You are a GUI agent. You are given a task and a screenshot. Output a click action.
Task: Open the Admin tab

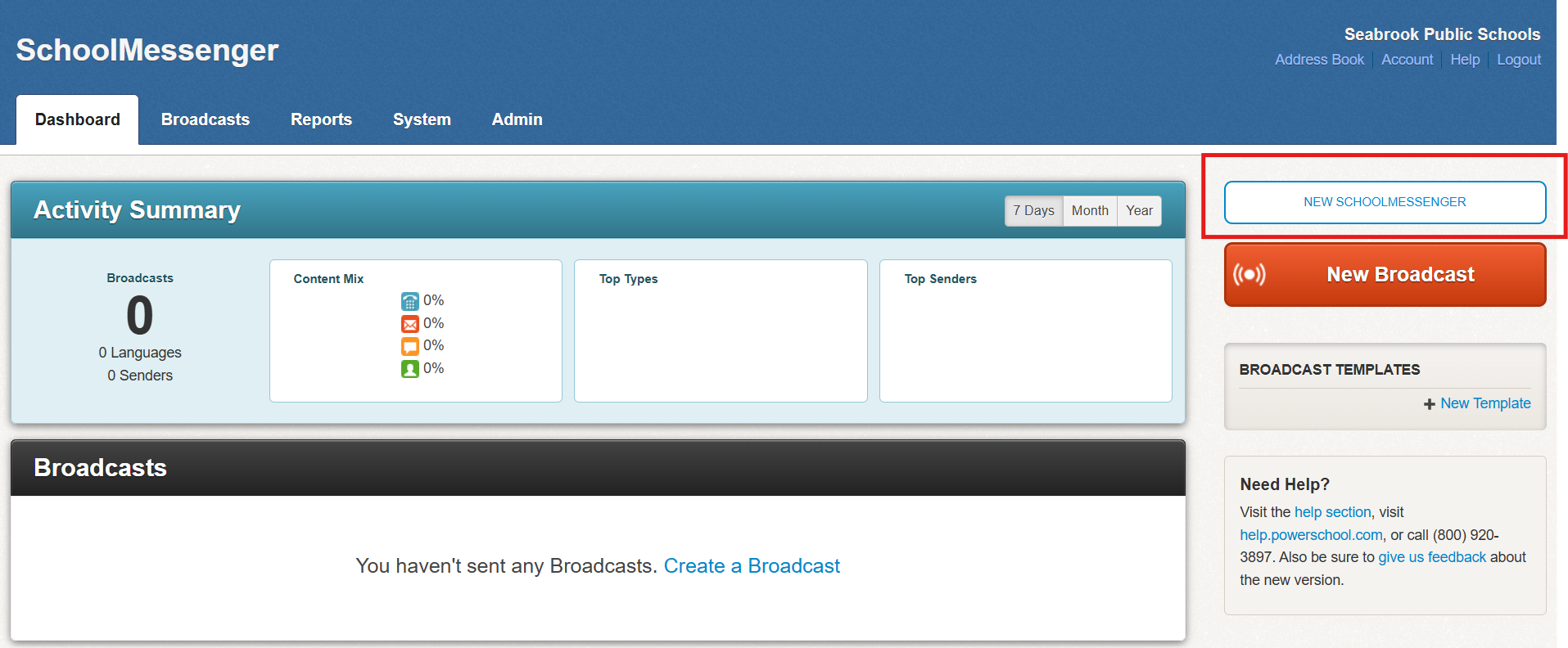[x=517, y=119]
